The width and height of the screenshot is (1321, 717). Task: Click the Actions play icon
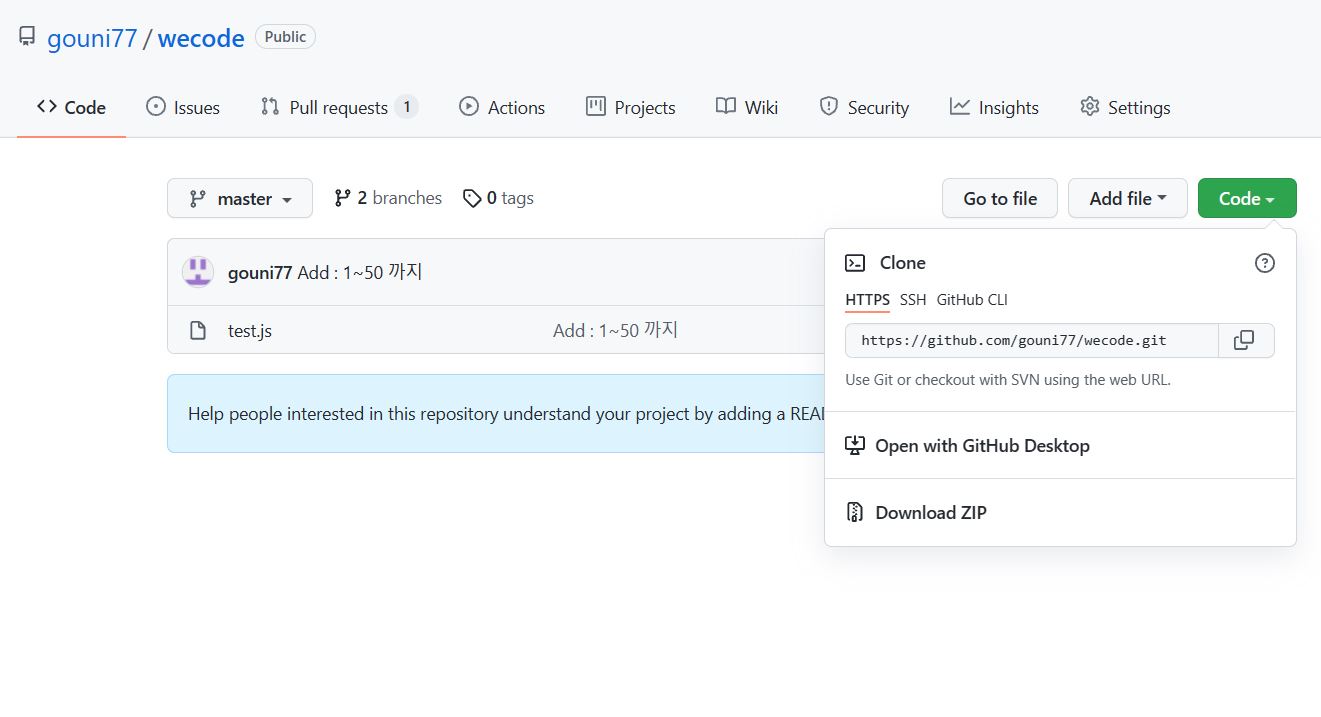pyautogui.click(x=469, y=106)
